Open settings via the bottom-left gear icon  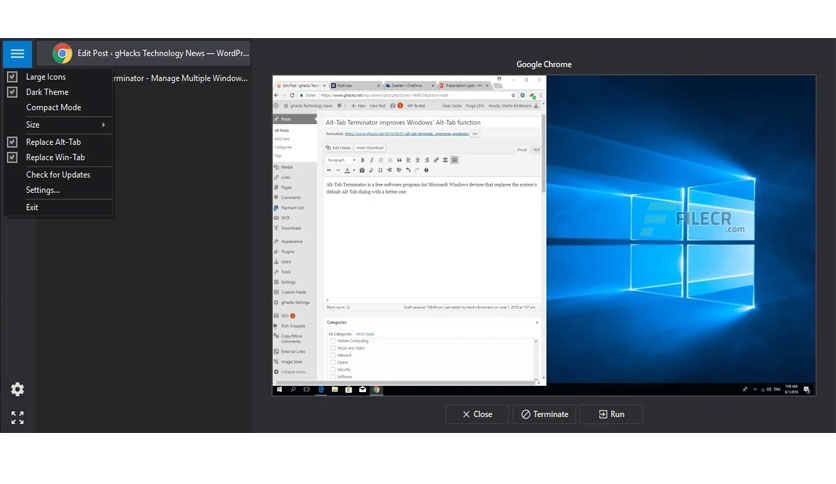(x=18, y=389)
